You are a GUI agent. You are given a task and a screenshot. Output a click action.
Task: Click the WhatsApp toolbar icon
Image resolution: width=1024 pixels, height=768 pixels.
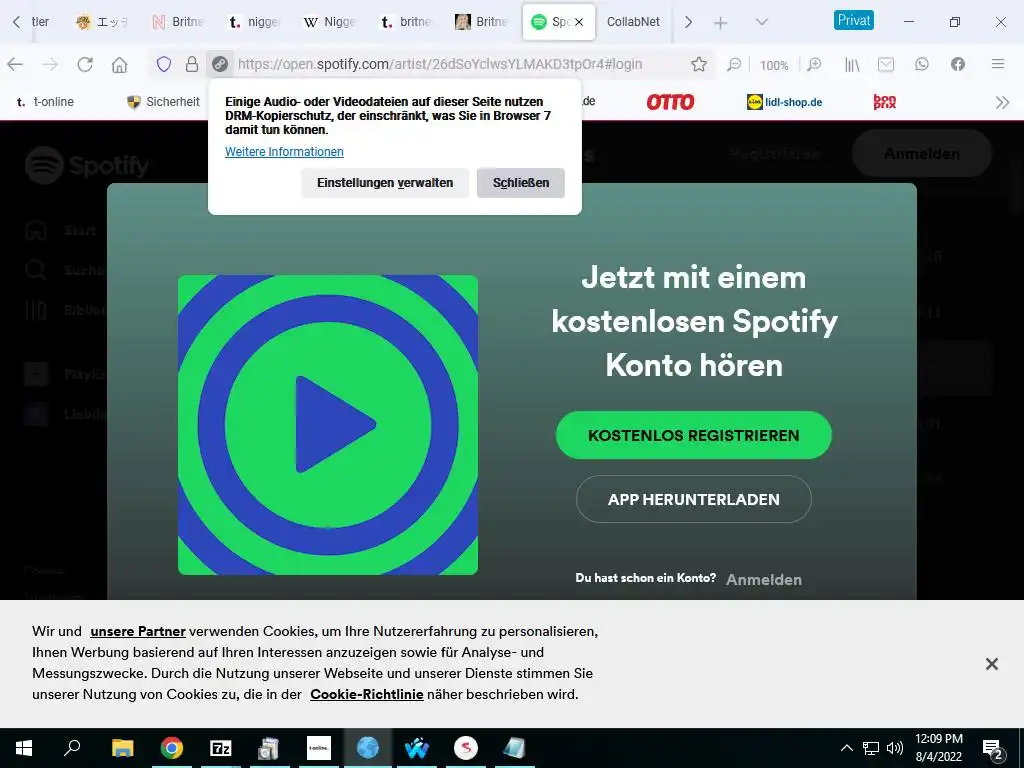(921, 64)
